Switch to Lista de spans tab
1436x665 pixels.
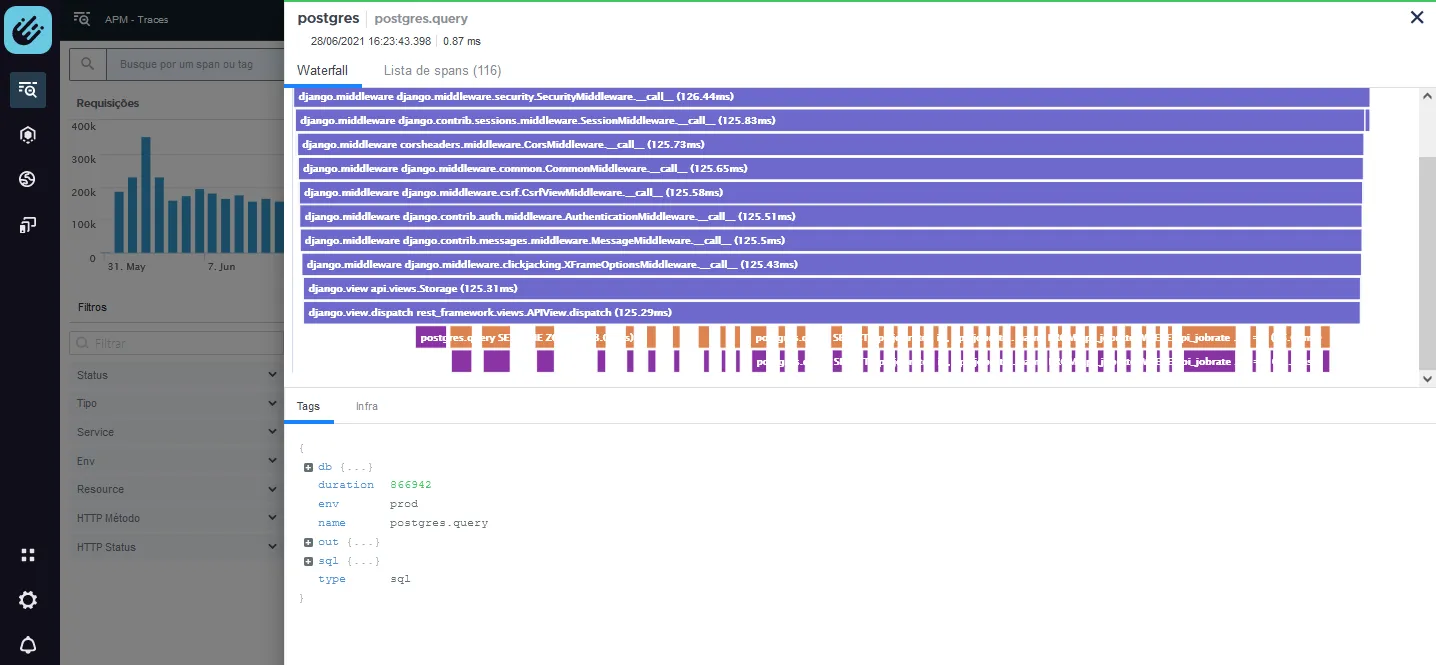(443, 71)
